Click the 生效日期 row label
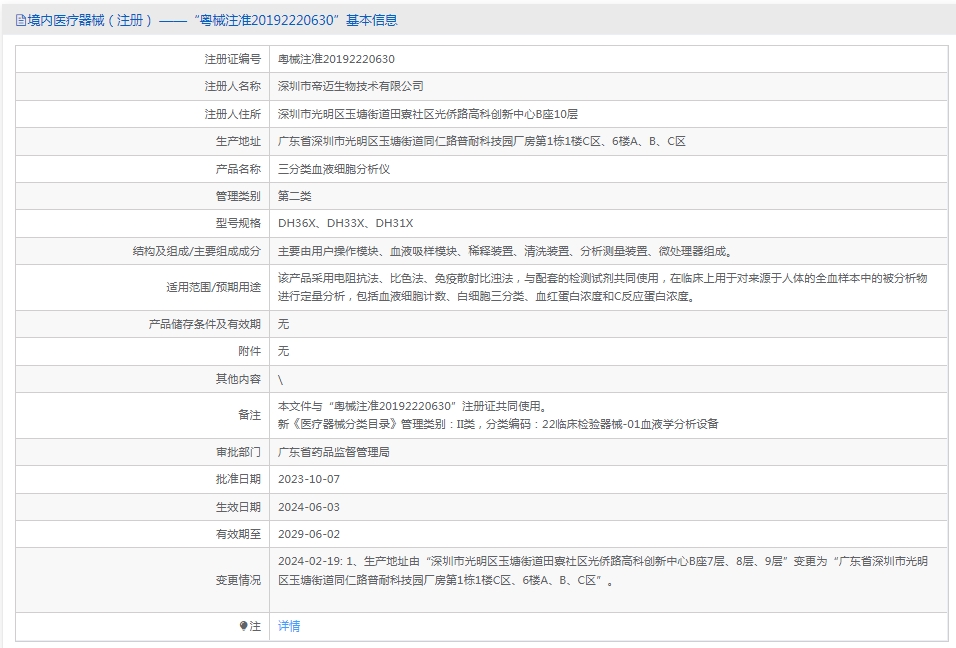 [238, 507]
